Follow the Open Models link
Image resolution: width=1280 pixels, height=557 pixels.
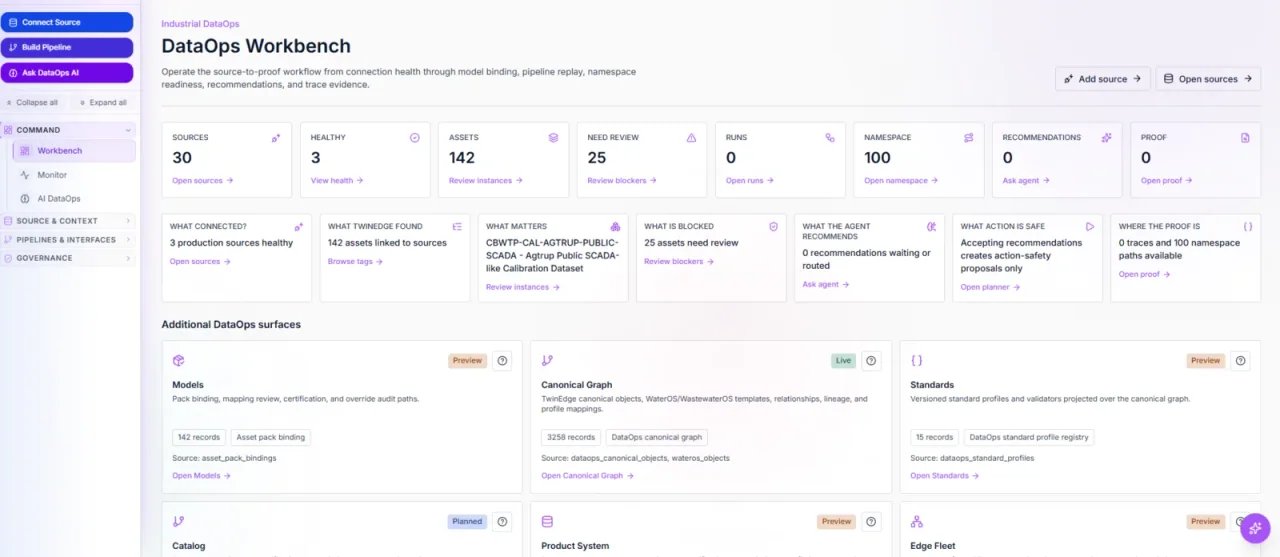point(201,476)
